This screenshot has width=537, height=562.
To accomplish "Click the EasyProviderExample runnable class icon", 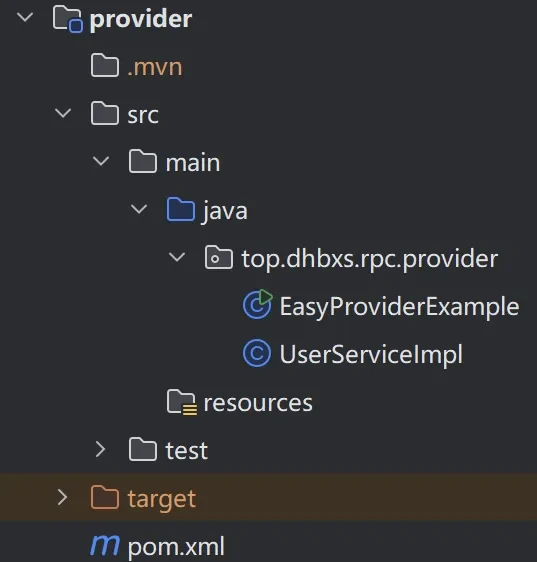I will coord(258,304).
